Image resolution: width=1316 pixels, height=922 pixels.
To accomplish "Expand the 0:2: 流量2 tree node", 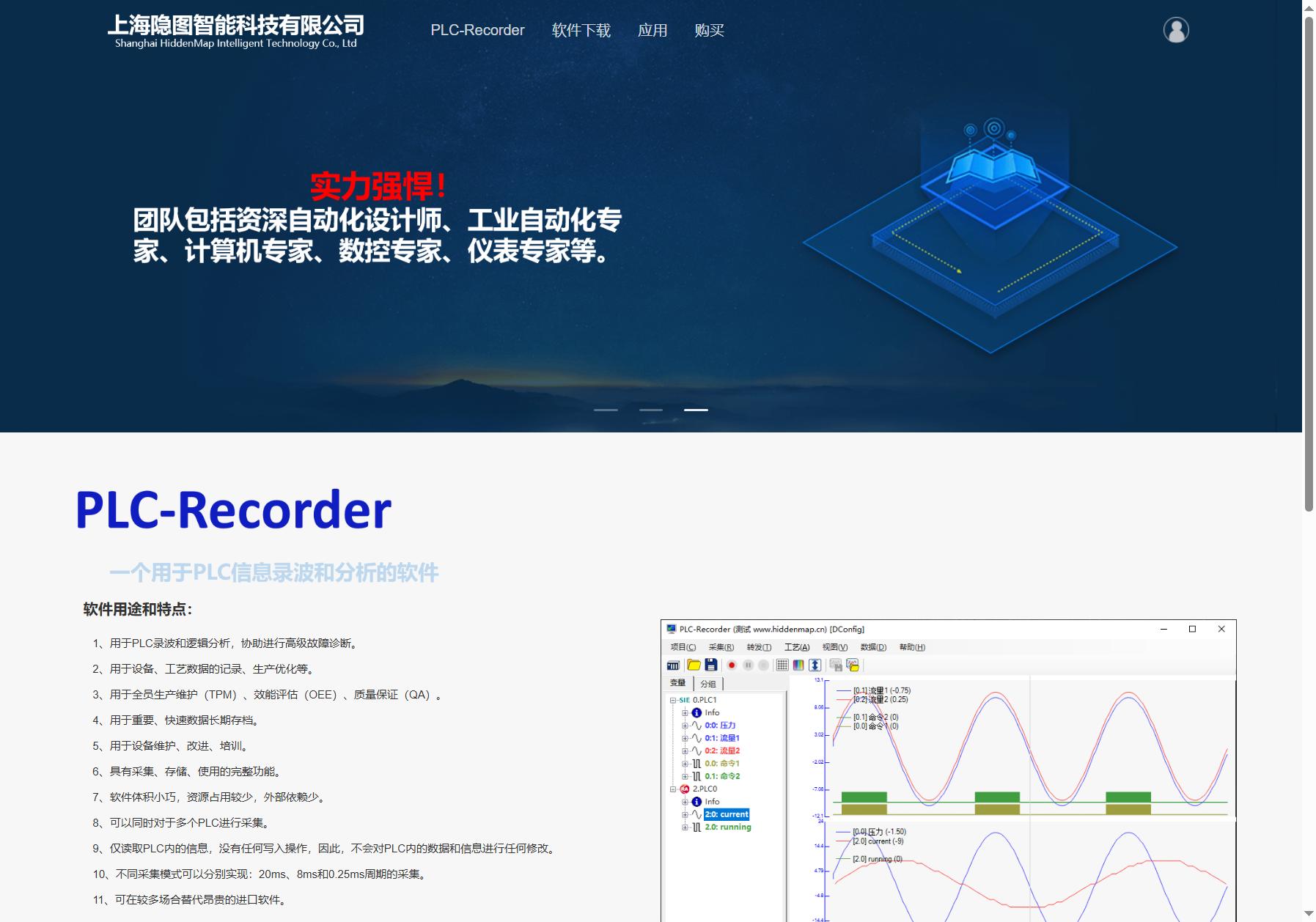I will point(685,750).
